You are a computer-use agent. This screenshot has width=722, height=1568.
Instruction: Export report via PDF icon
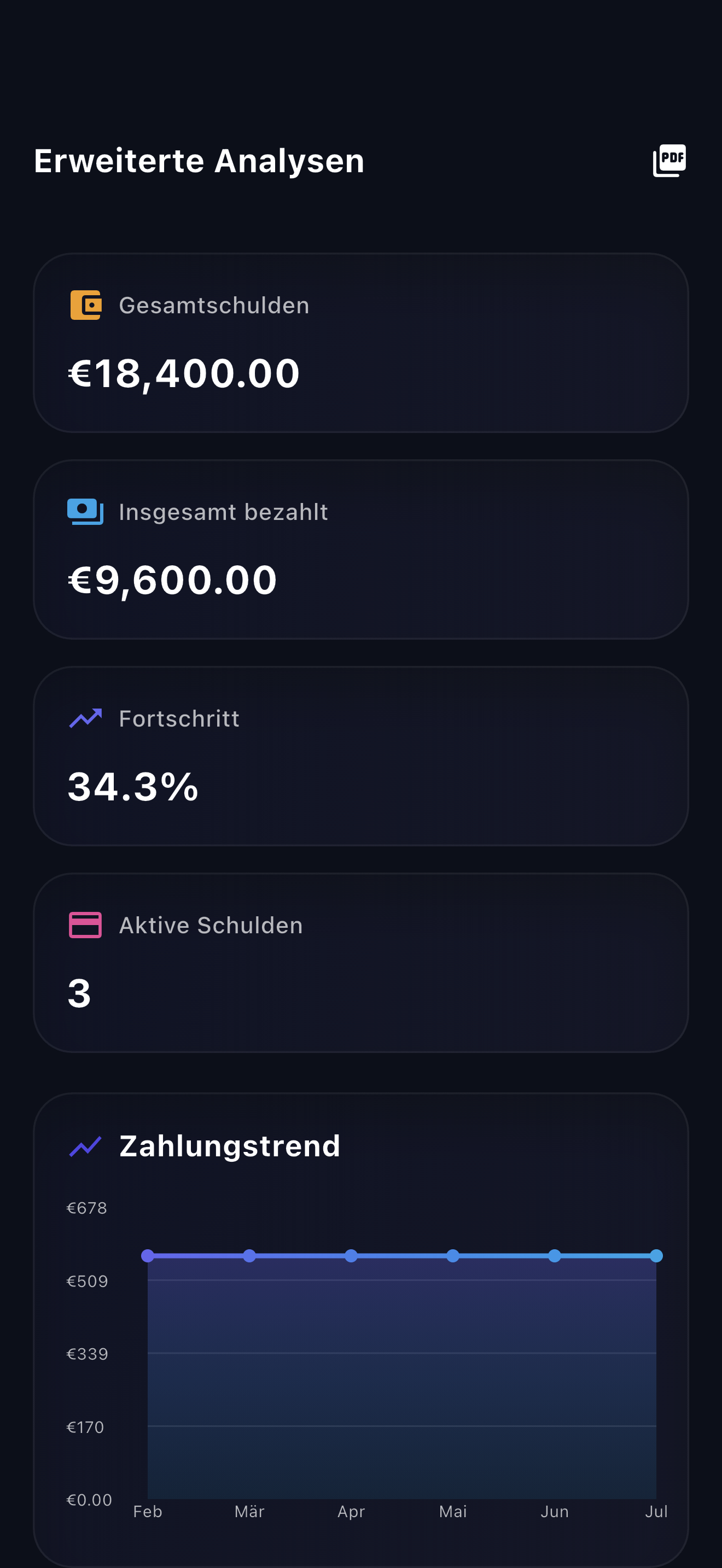click(x=669, y=161)
